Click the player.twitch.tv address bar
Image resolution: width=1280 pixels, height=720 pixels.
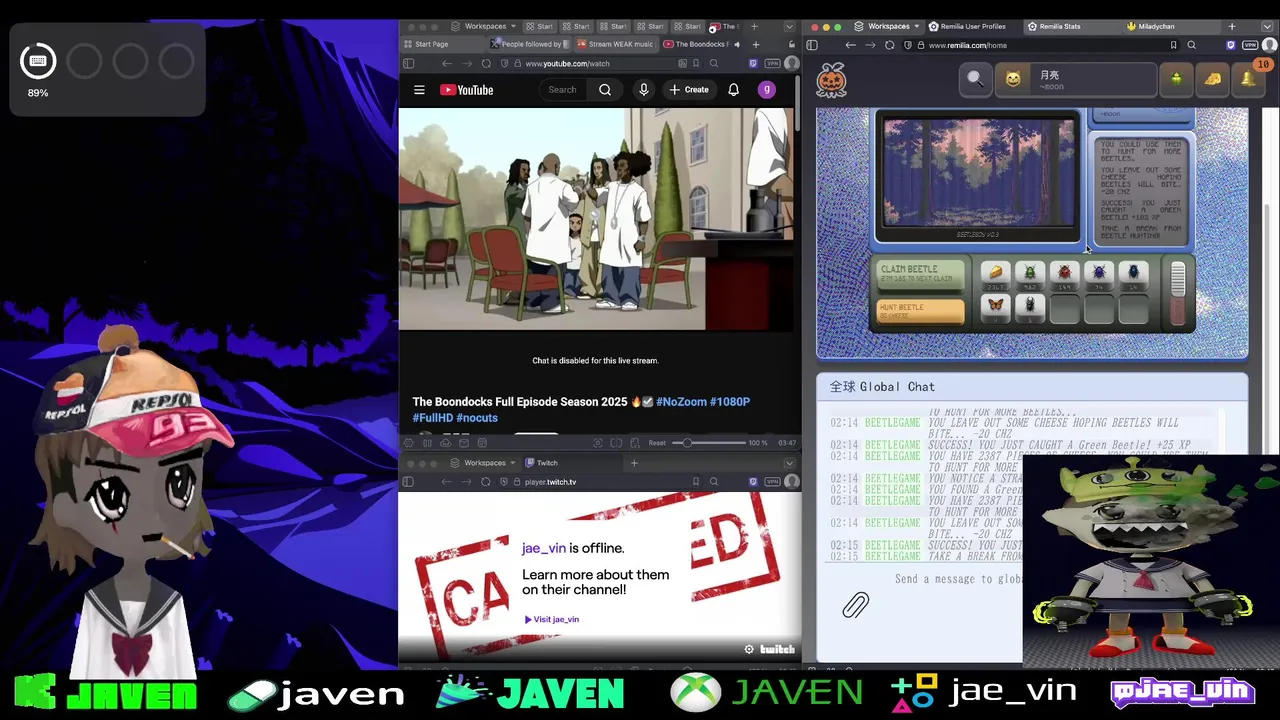pos(550,482)
